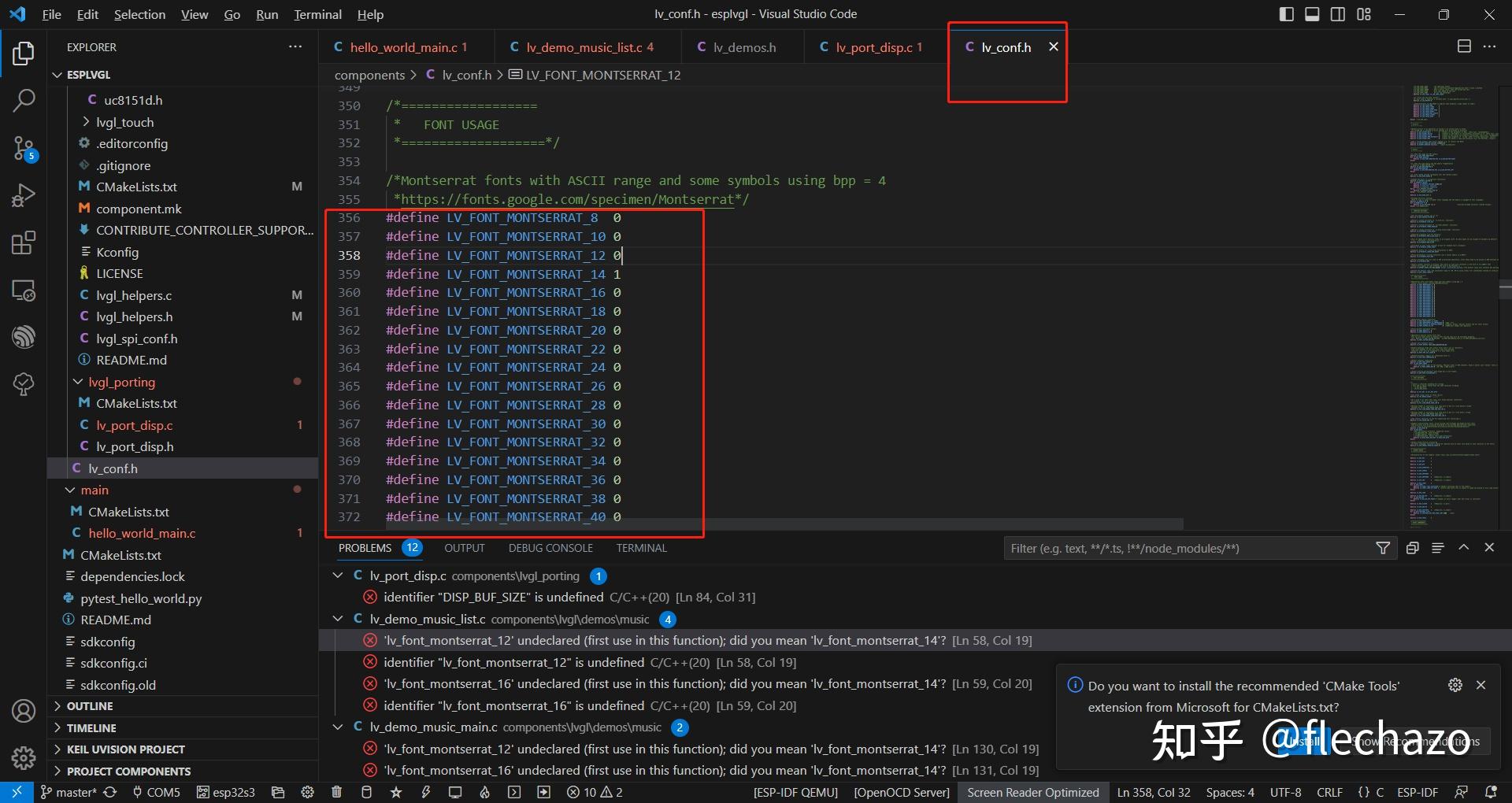
Task: Switch to hello_world_main.c editor tab
Action: pos(408,47)
